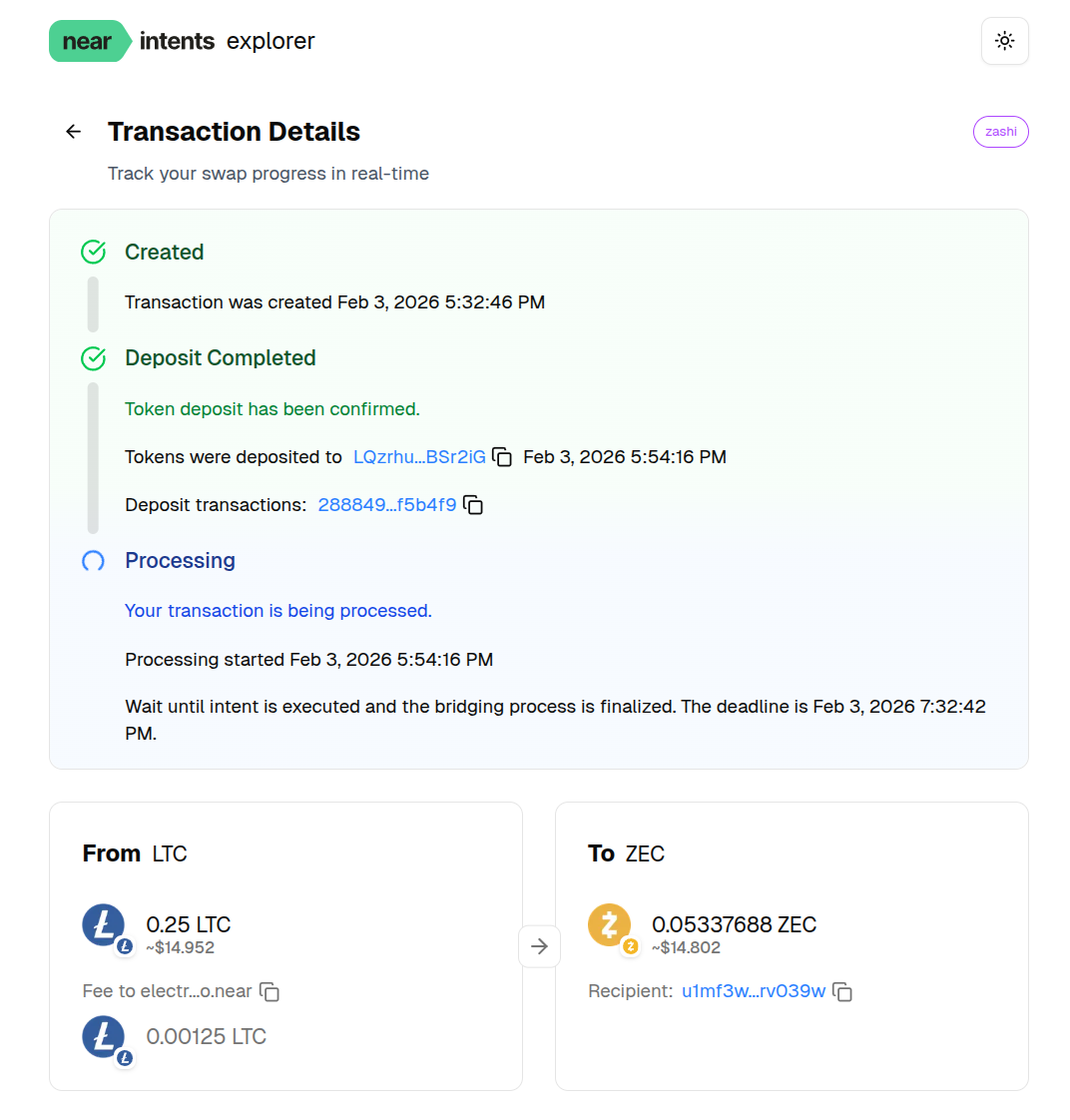Click the Created step green checkmark icon
This screenshot has width=1070, height=1120.
[93, 252]
